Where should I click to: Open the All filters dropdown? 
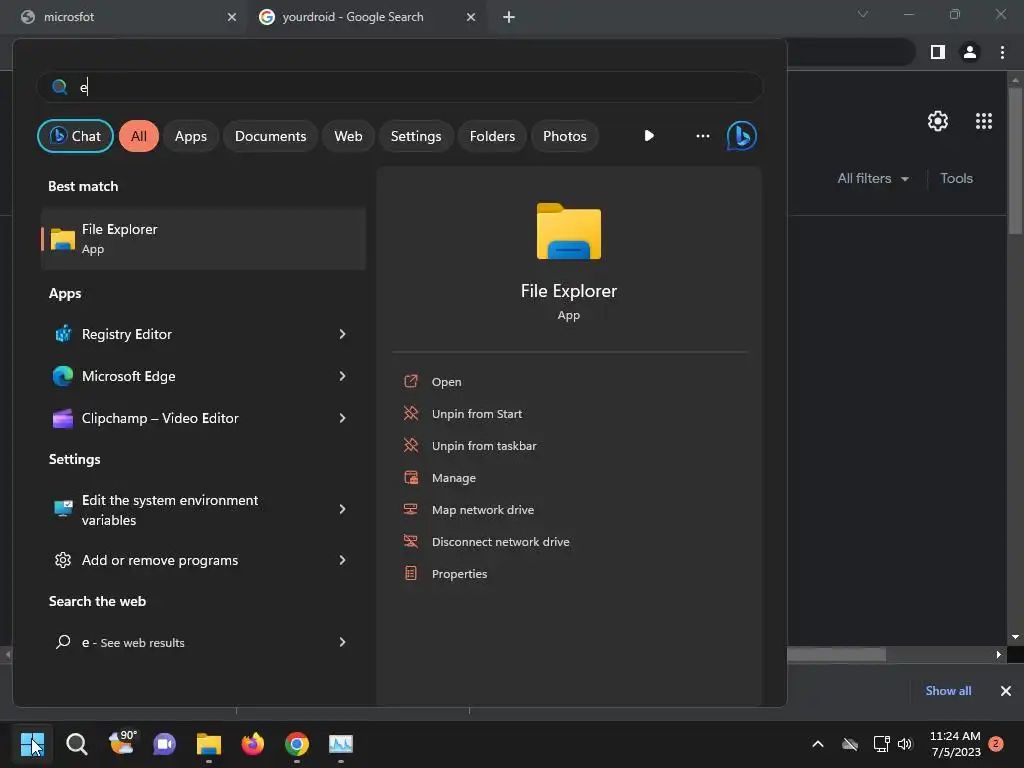point(872,178)
